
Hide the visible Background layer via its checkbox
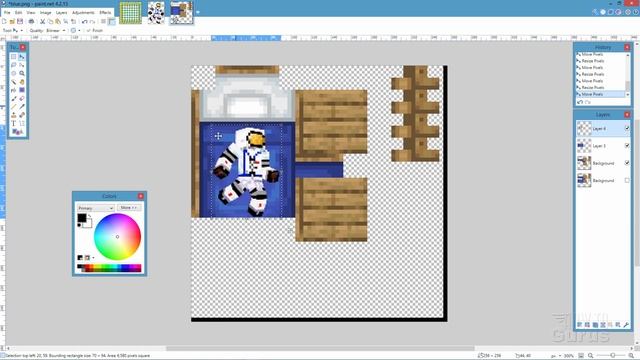627,163
